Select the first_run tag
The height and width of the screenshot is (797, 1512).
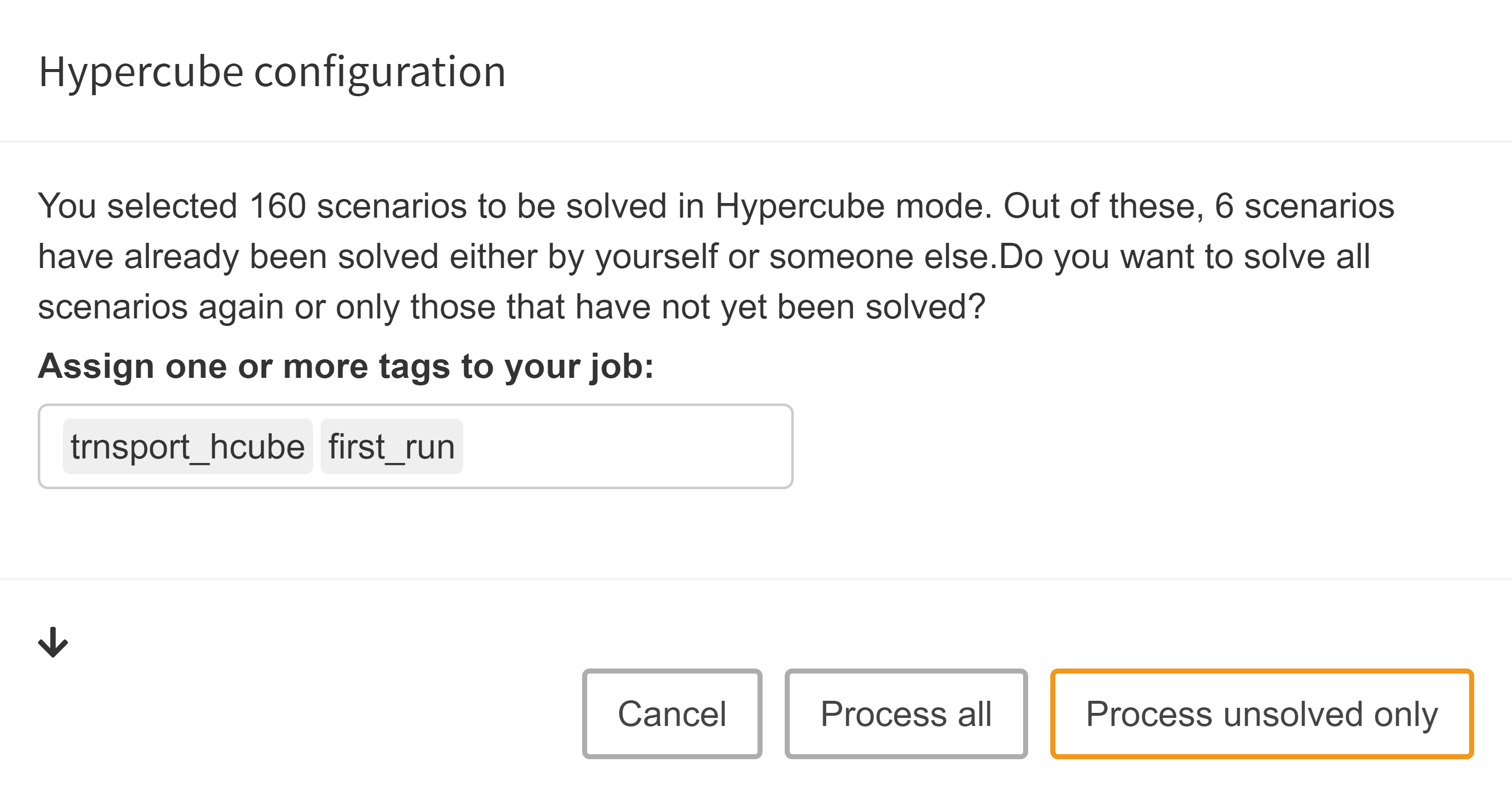(392, 447)
